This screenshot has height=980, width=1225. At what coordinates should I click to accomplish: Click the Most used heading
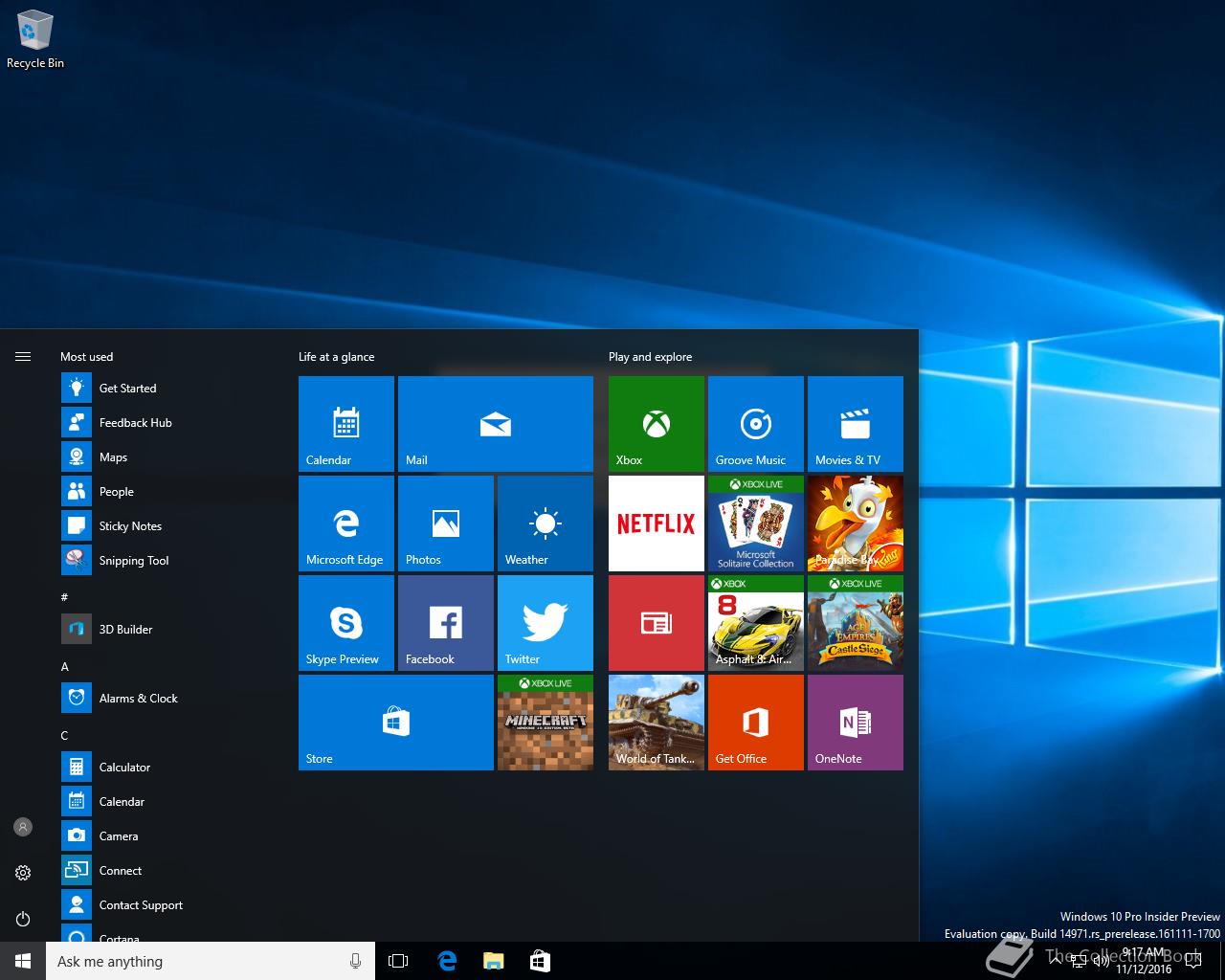(x=87, y=357)
